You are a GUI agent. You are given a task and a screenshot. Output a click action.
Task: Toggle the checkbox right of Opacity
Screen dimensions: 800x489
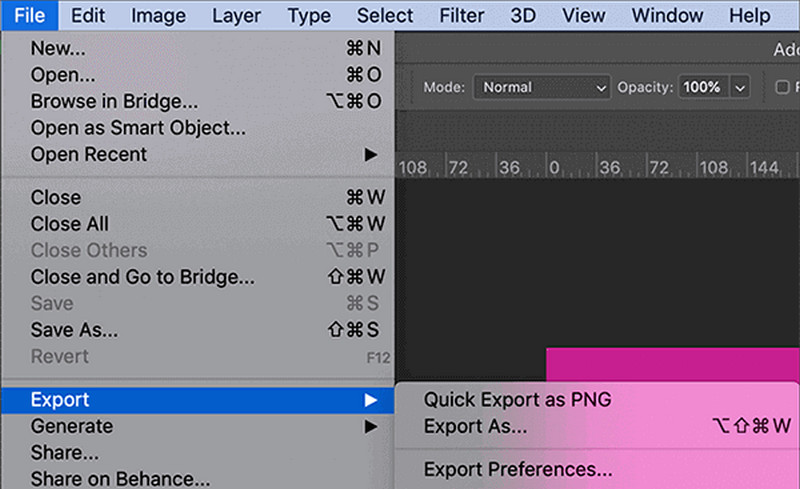(784, 88)
